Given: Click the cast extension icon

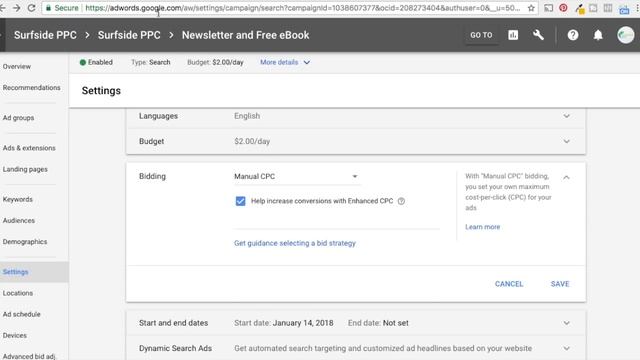Looking at the screenshot, I should (x=549, y=8).
